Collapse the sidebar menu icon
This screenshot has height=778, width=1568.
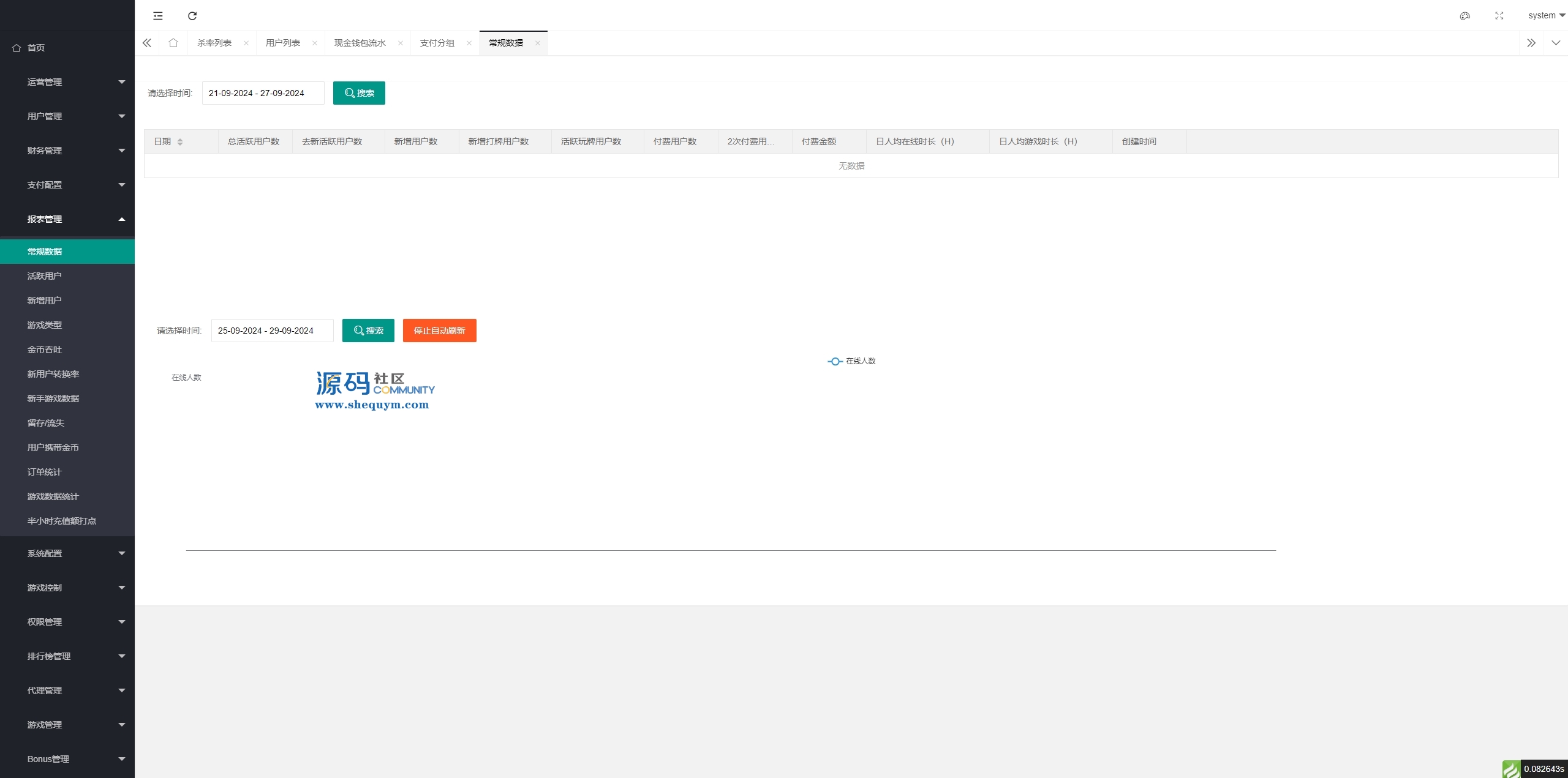(x=158, y=16)
